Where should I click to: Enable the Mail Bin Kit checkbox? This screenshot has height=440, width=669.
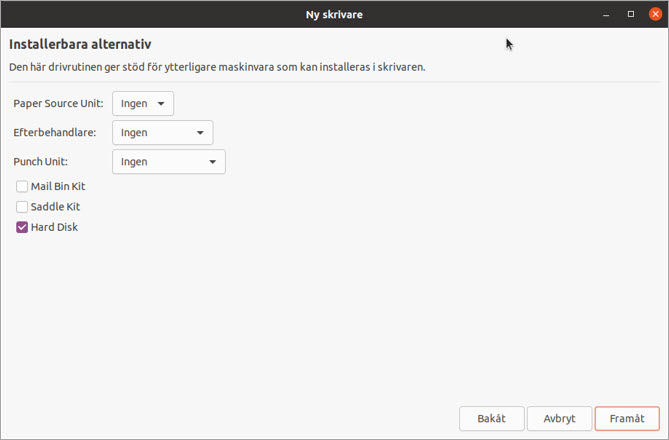click(22, 186)
